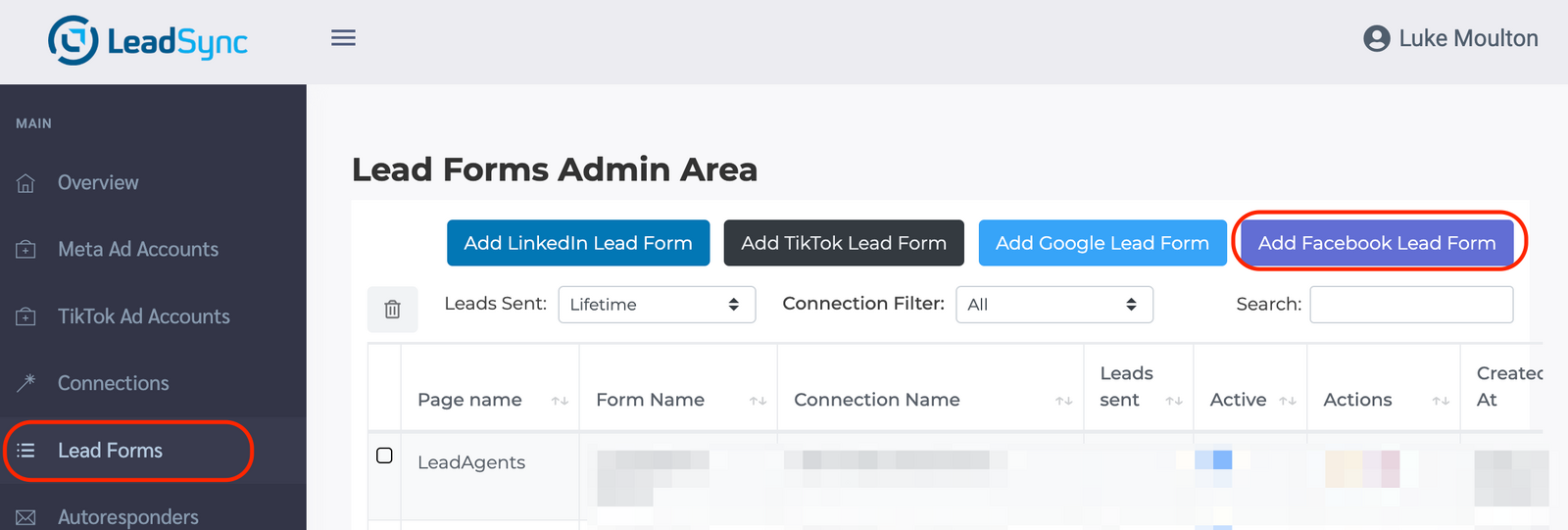The width and height of the screenshot is (1568, 530).
Task: Click Add LinkedIn Lead Form button
Action: pyautogui.click(x=578, y=243)
